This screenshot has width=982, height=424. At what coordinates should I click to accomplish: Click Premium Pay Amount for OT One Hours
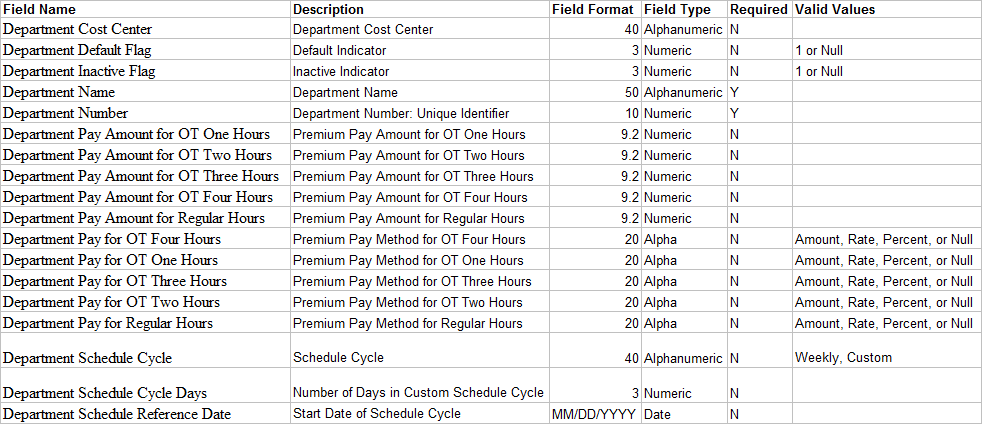(408, 135)
